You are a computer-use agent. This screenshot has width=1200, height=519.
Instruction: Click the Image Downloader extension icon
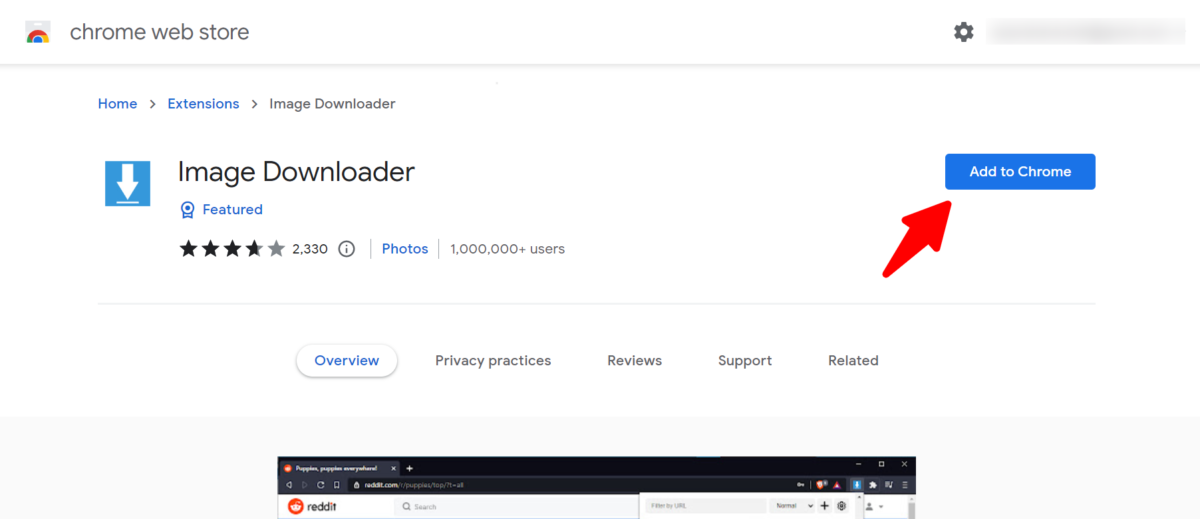coord(127,183)
